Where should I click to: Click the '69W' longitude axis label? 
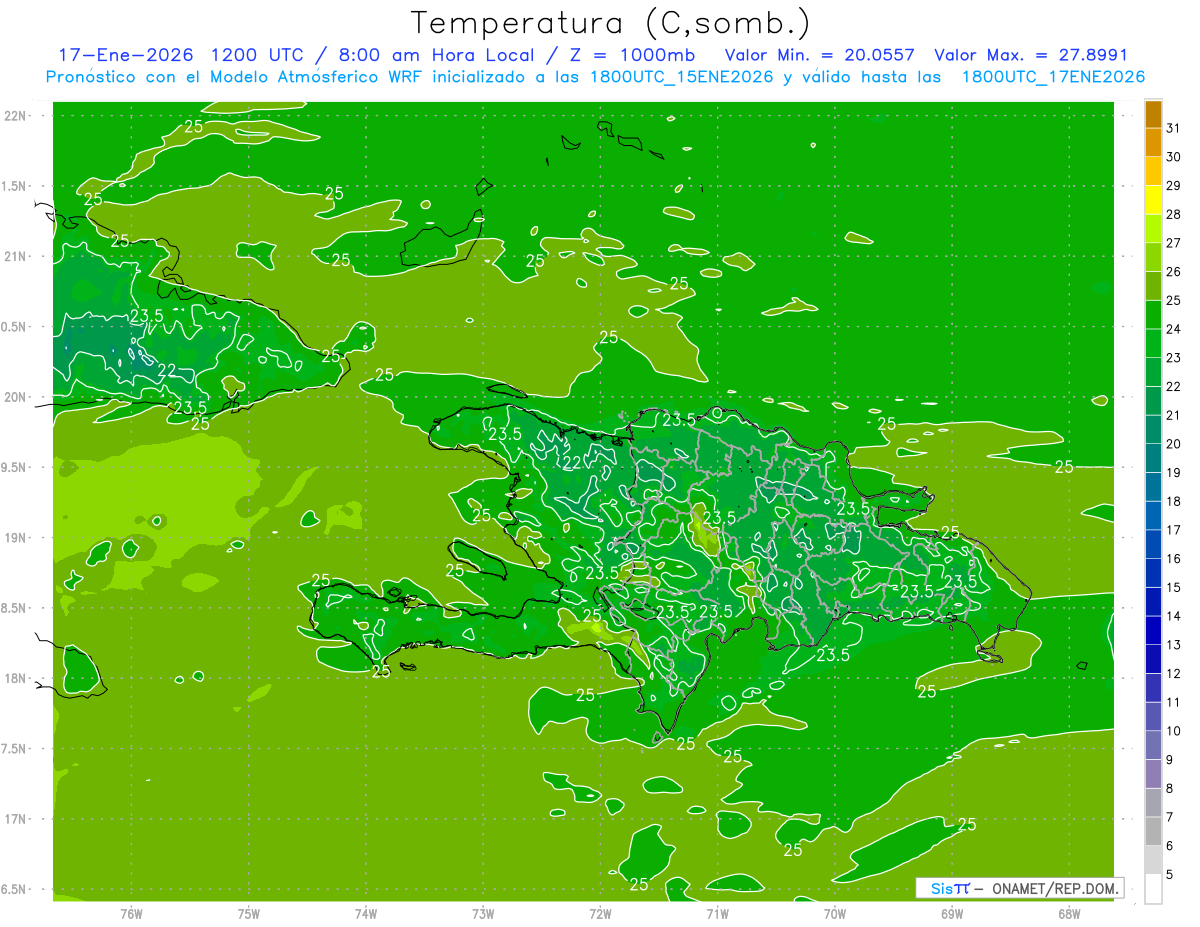(x=952, y=914)
